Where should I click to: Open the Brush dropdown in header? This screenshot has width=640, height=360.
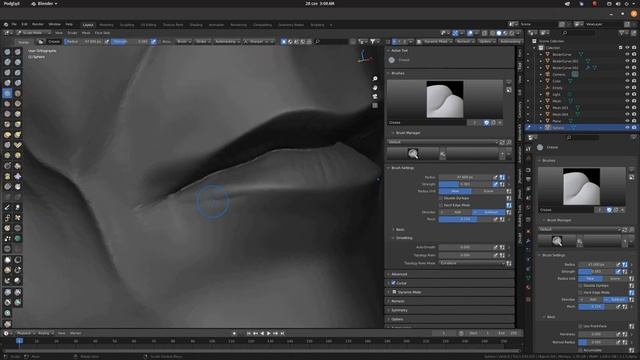click(183, 42)
